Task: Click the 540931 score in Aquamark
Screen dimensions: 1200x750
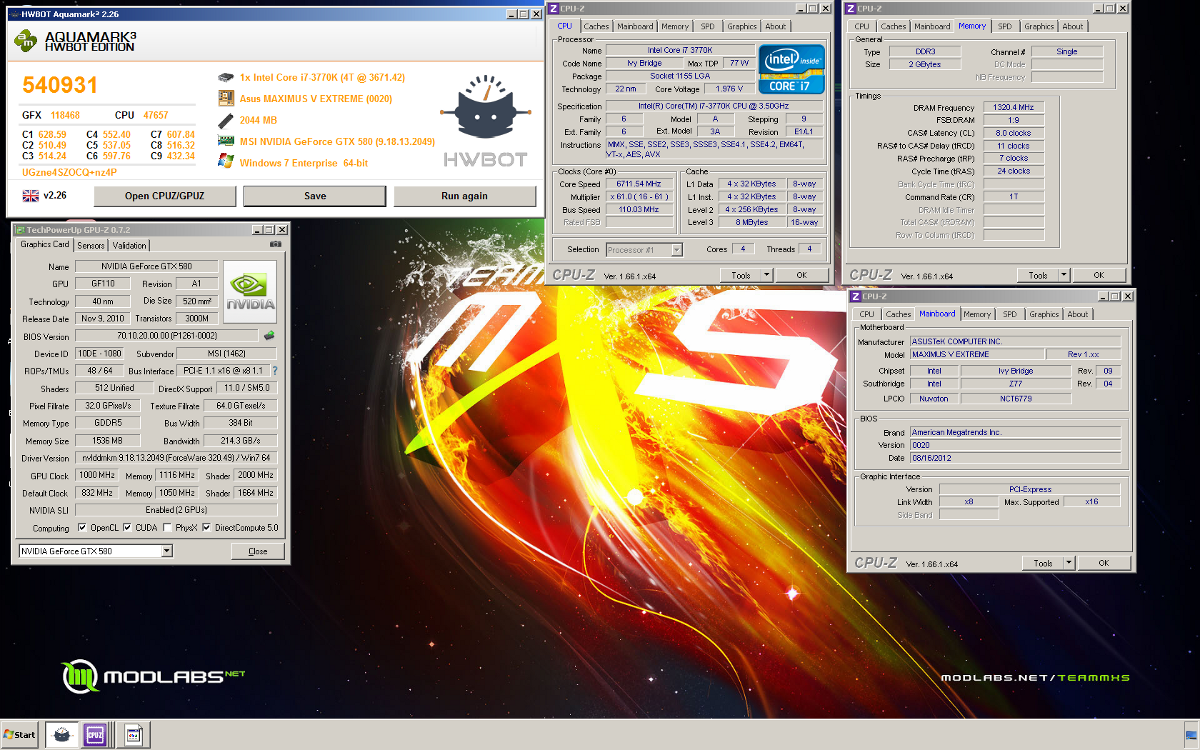Action: [x=59, y=87]
